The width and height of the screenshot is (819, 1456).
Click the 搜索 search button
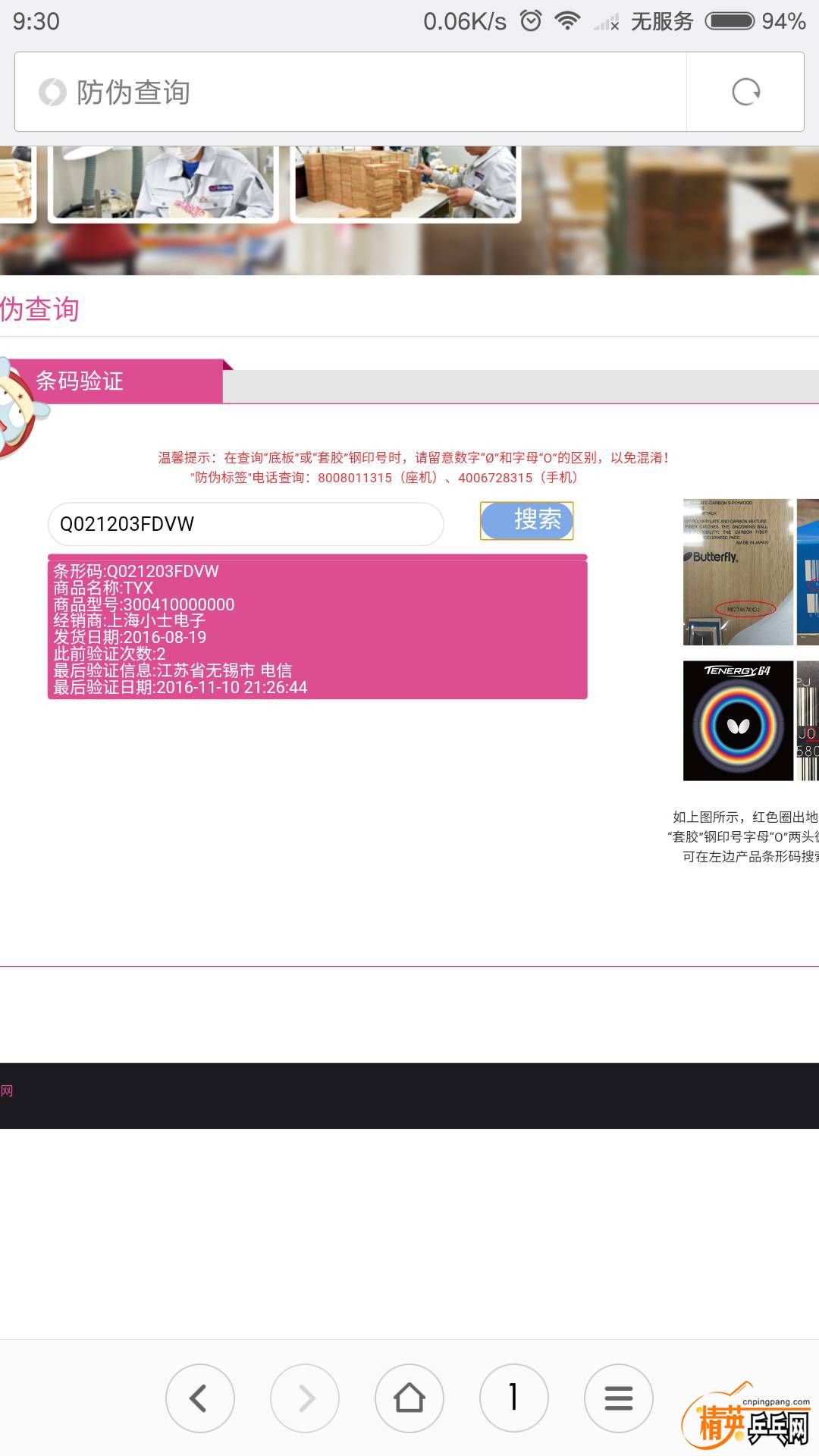[x=526, y=520]
